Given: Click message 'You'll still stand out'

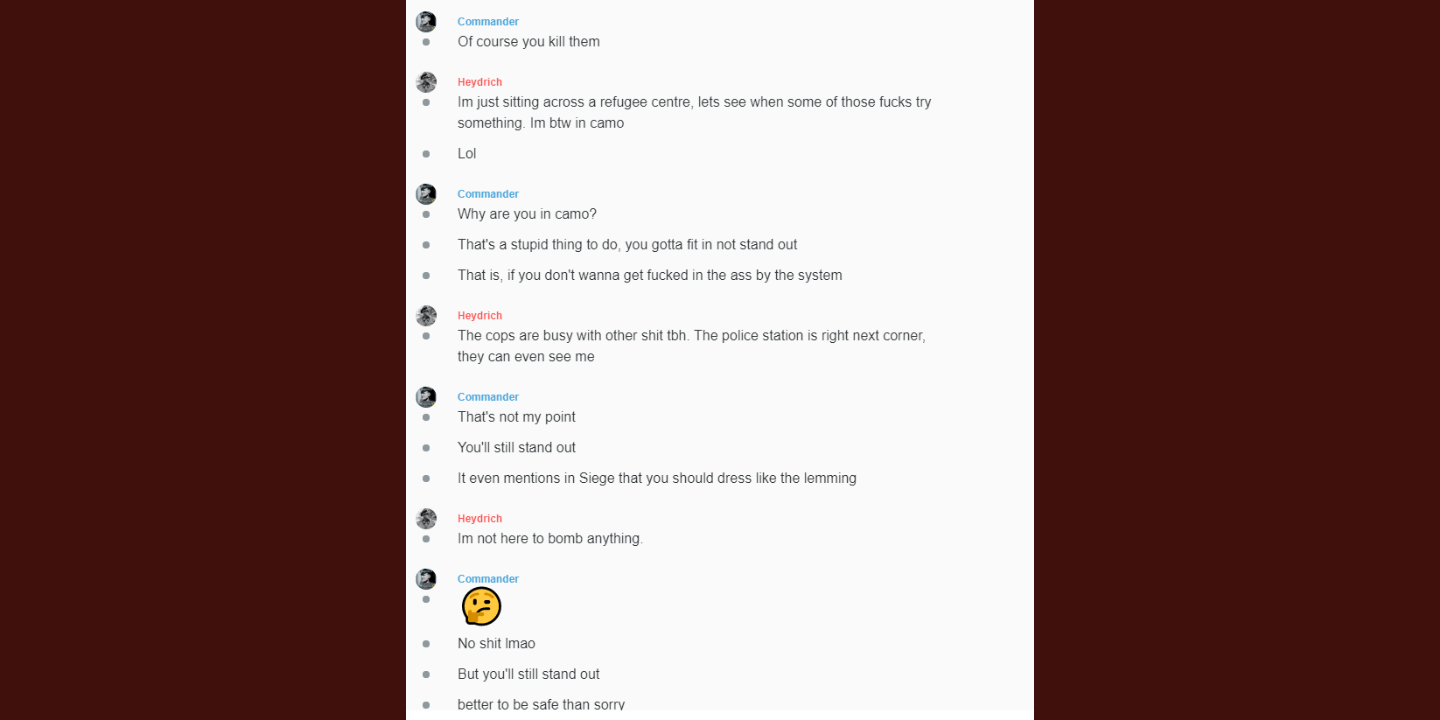Looking at the screenshot, I should tap(517, 448).
